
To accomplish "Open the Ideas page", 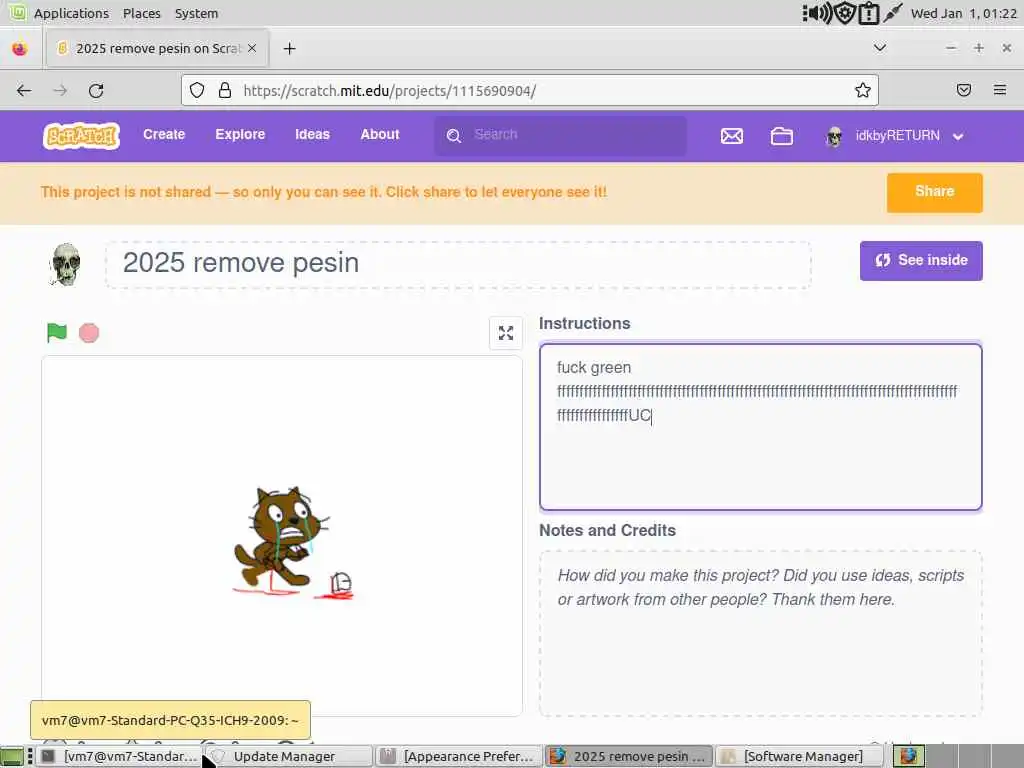I will (x=312, y=135).
